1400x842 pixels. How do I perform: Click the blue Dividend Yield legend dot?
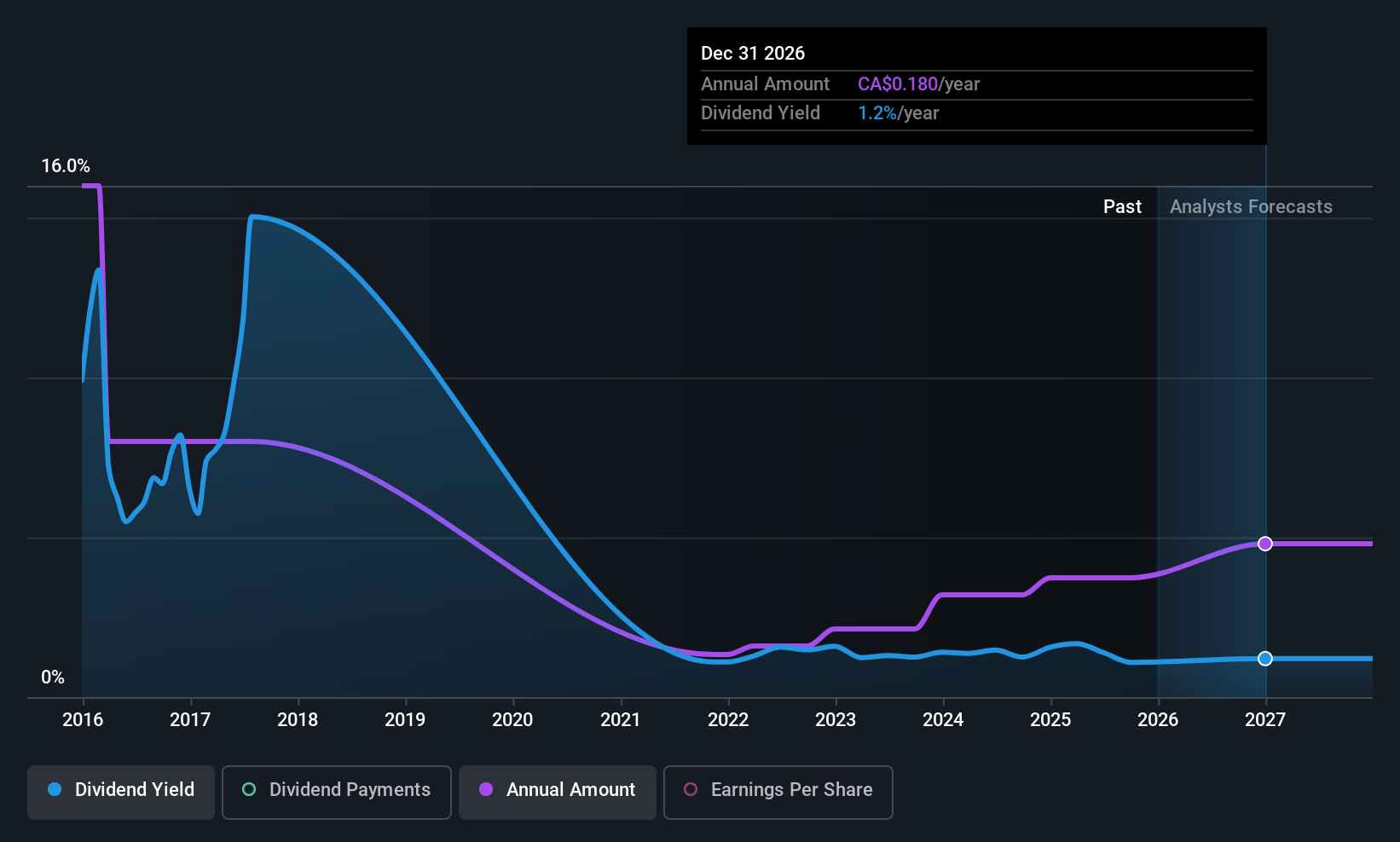[55, 789]
